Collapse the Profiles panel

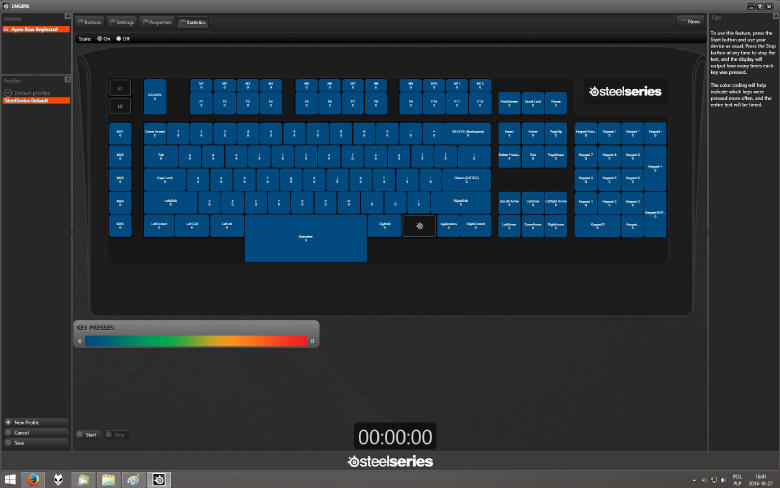[67, 80]
